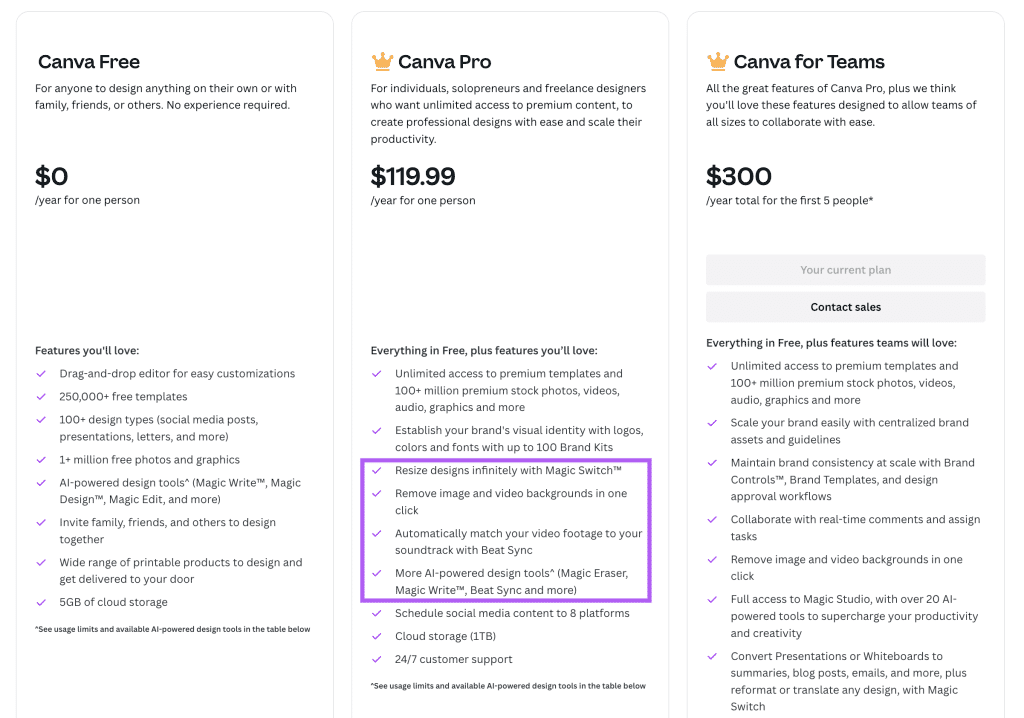The width and height of the screenshot is (1024, 718).
Task: Click checkmark beside 5GB of cloud storage
Action: (41, 602)
